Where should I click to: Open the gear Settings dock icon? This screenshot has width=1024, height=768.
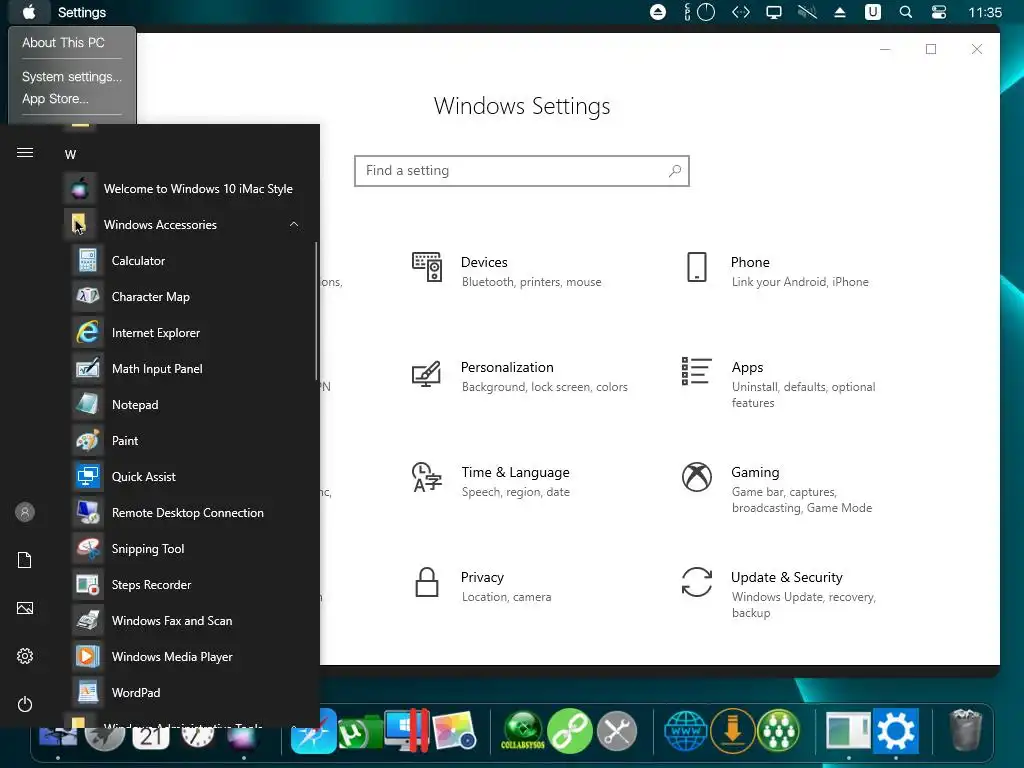pos(896,730)
